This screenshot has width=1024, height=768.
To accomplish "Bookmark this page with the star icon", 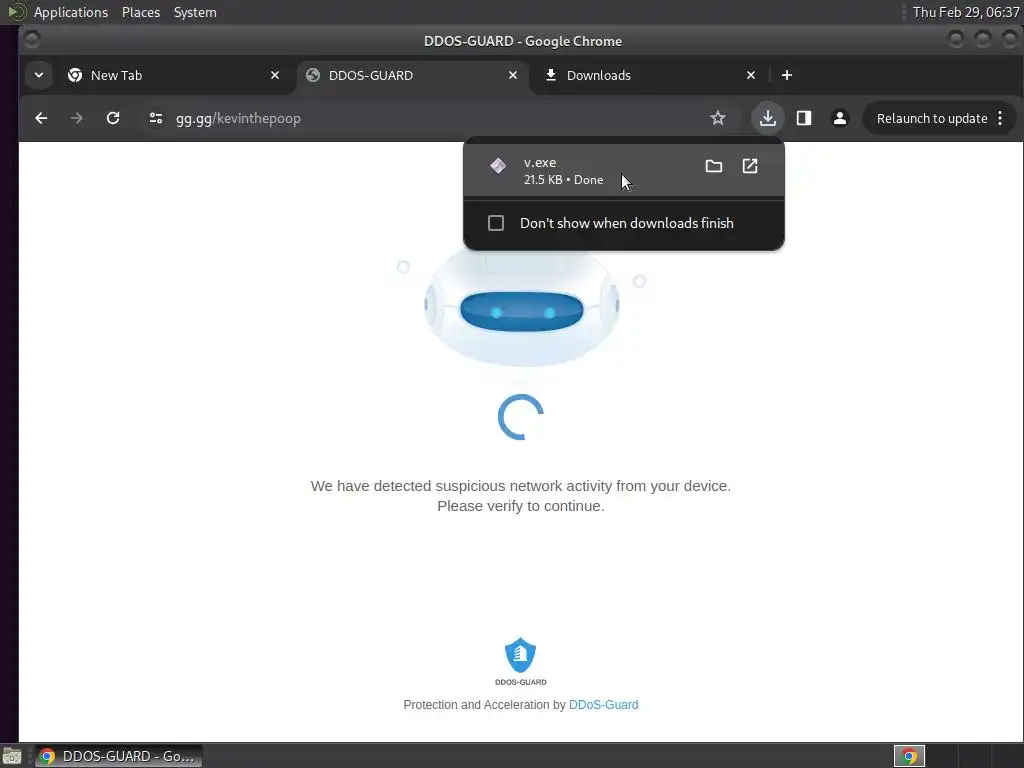I will [718, 118].
